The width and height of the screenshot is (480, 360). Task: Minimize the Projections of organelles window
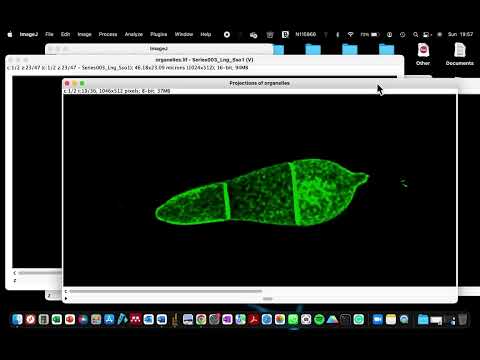(x=75, y=83)
